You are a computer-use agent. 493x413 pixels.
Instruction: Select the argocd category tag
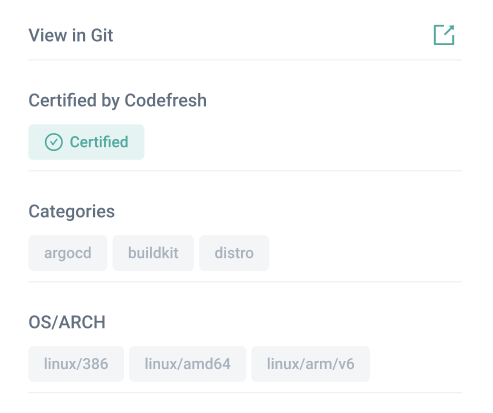[68, 253]
